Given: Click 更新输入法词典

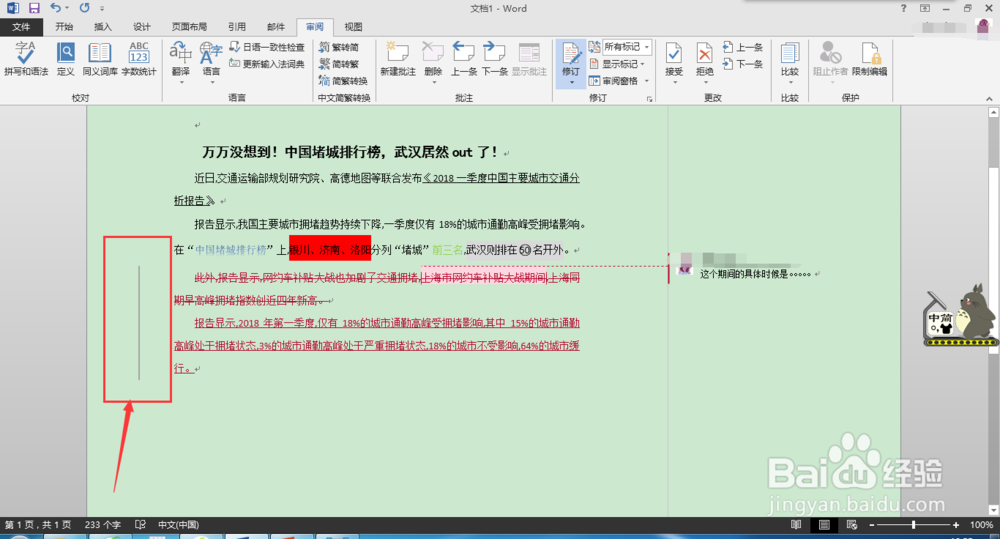Looking at the screenshot, I should pos(267,64).
